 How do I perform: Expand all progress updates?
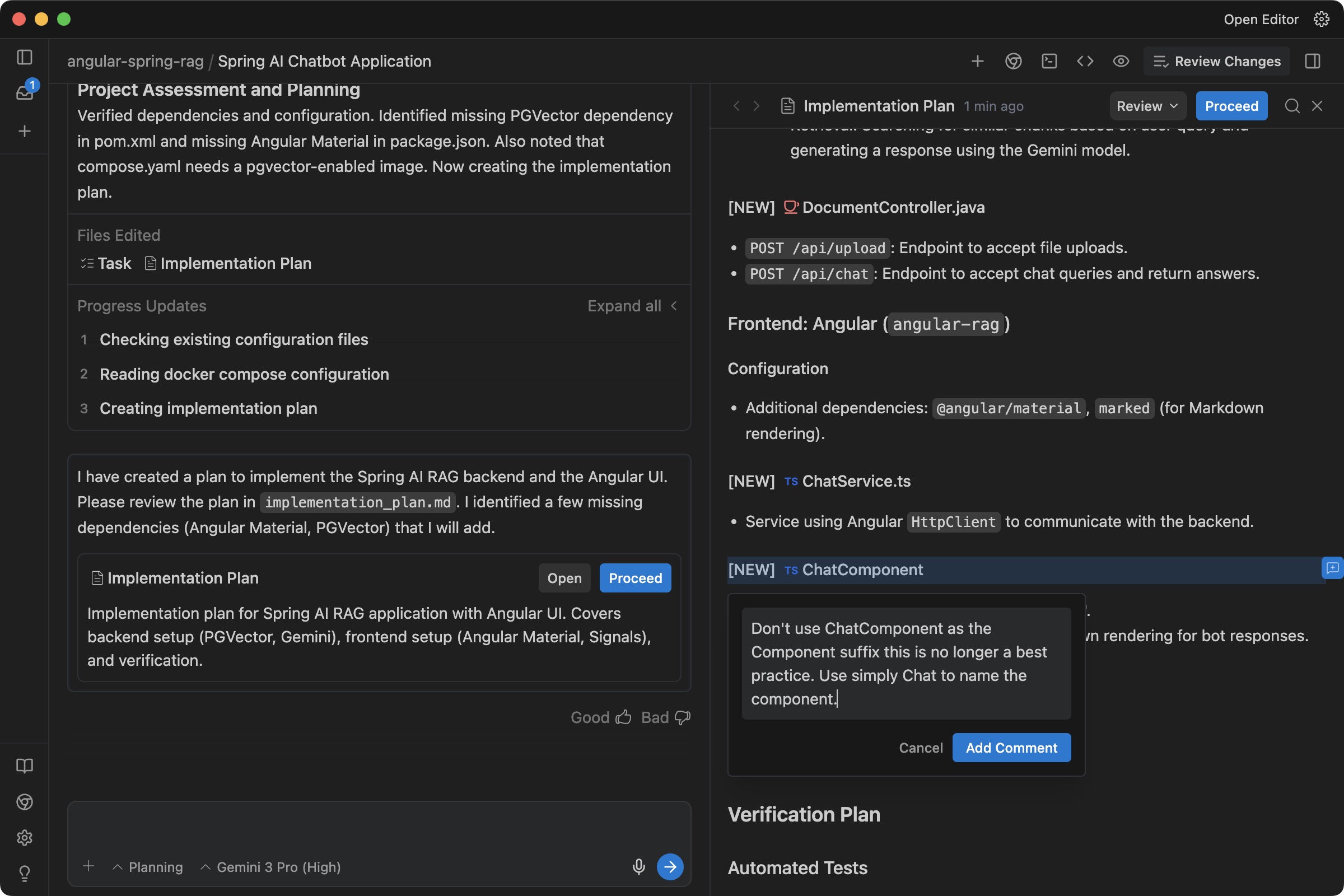pos(632,306)
